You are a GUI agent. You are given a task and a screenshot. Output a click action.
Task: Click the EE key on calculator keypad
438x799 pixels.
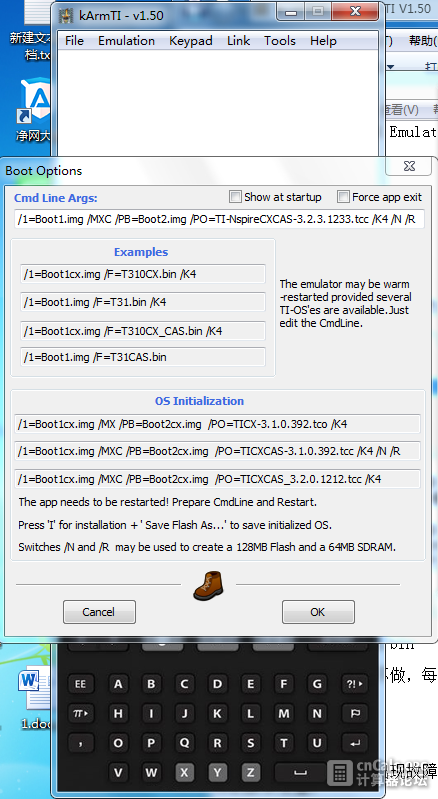click(x=80, y=684)
